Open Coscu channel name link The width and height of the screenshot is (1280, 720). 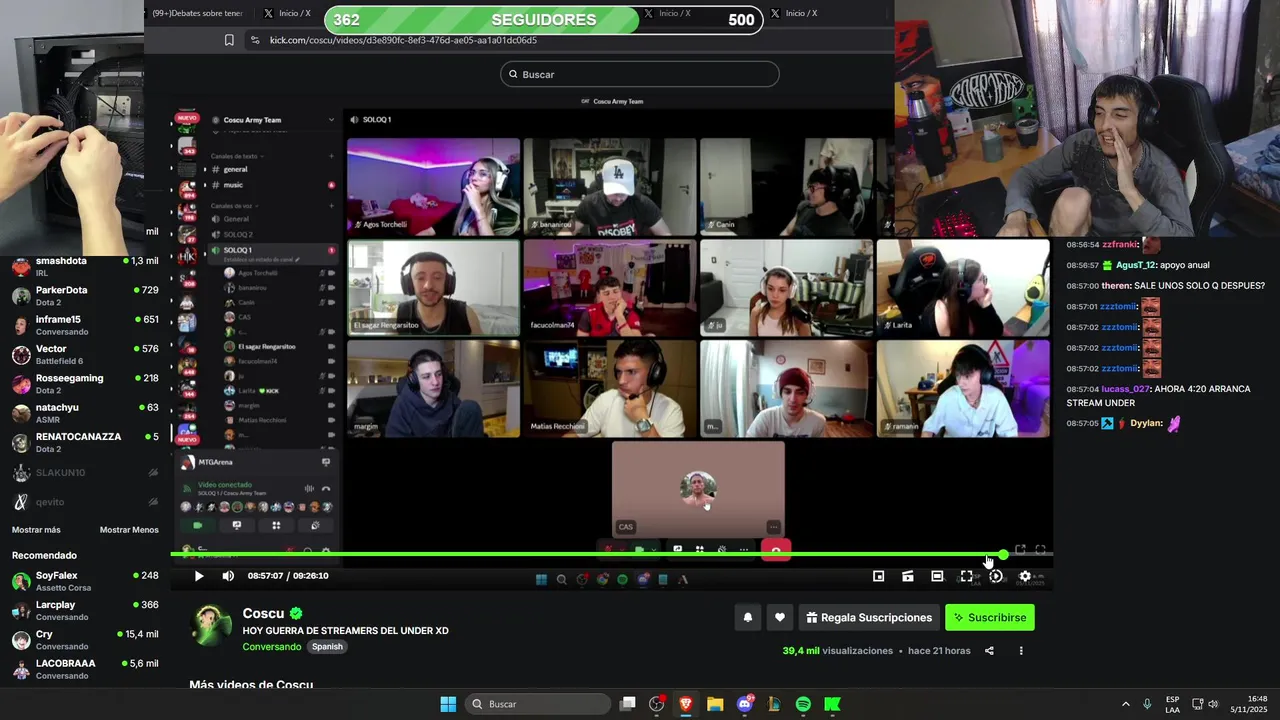click(x=263, y=614)
